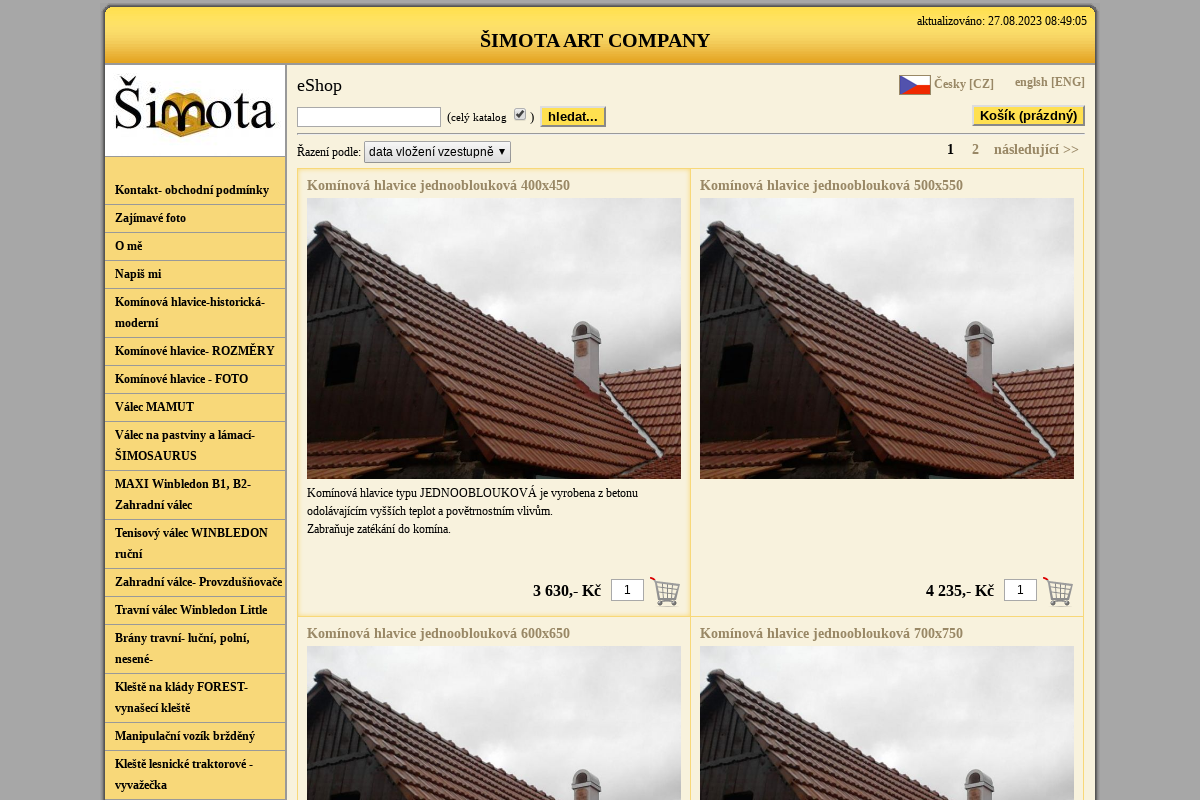Image resolution: width=1200 pixels, height=800 pixels.
Task: Click the cart icon for the 500x550 chimney cap
Action: (x=1058, y=591)
